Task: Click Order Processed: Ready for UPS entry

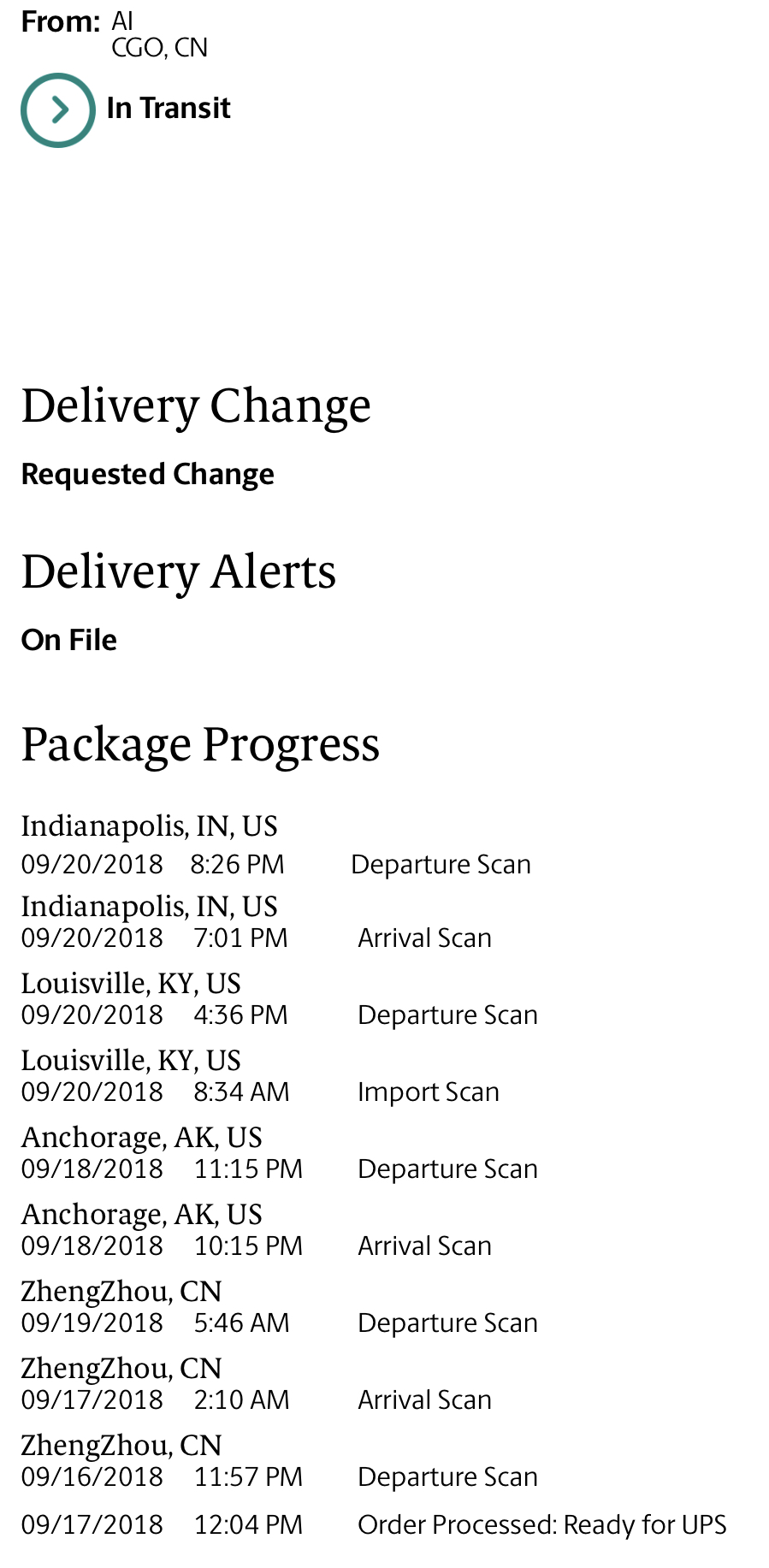Action: click(x=374, y=1524)
